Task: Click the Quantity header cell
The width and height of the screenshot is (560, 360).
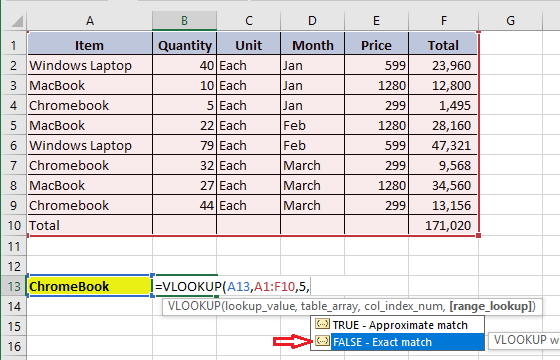Action: coord(184,45)
